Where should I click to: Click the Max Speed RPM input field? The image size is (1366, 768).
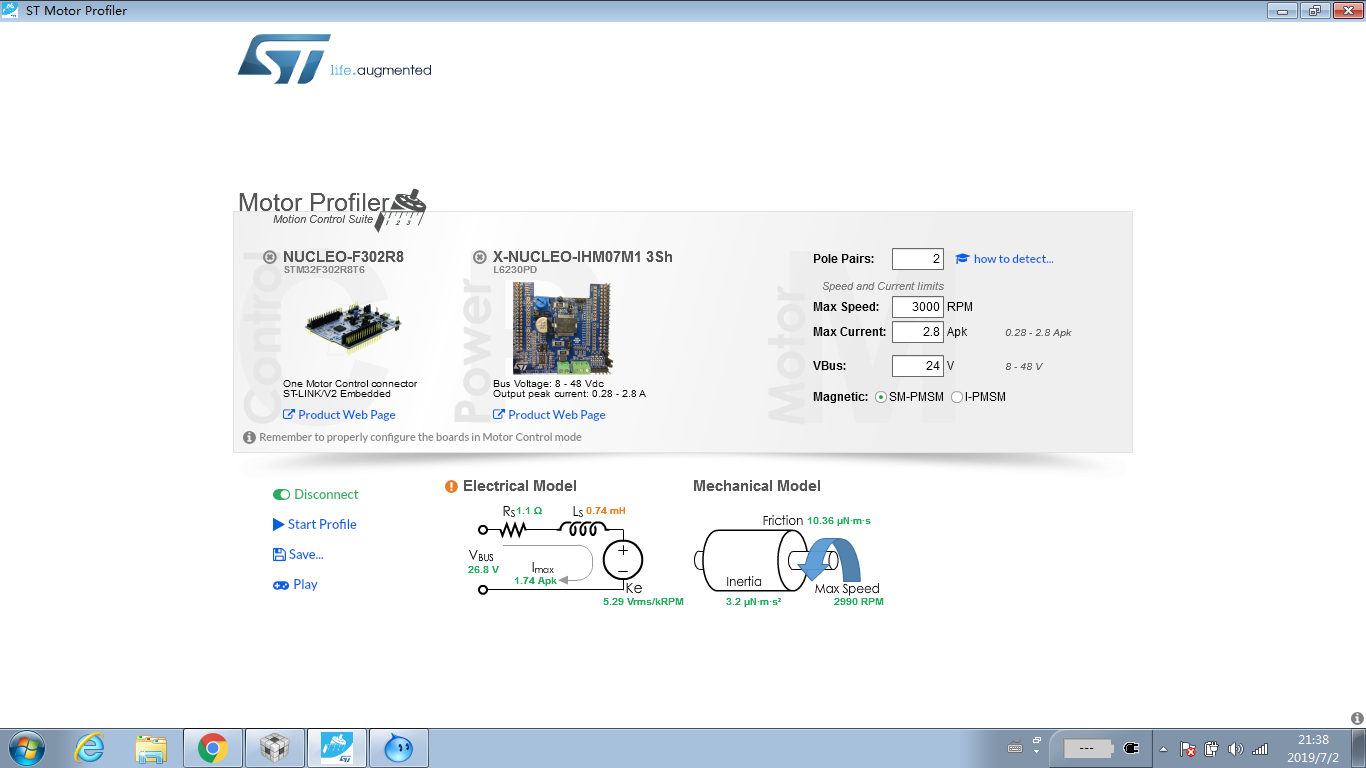tap(918, 307)
